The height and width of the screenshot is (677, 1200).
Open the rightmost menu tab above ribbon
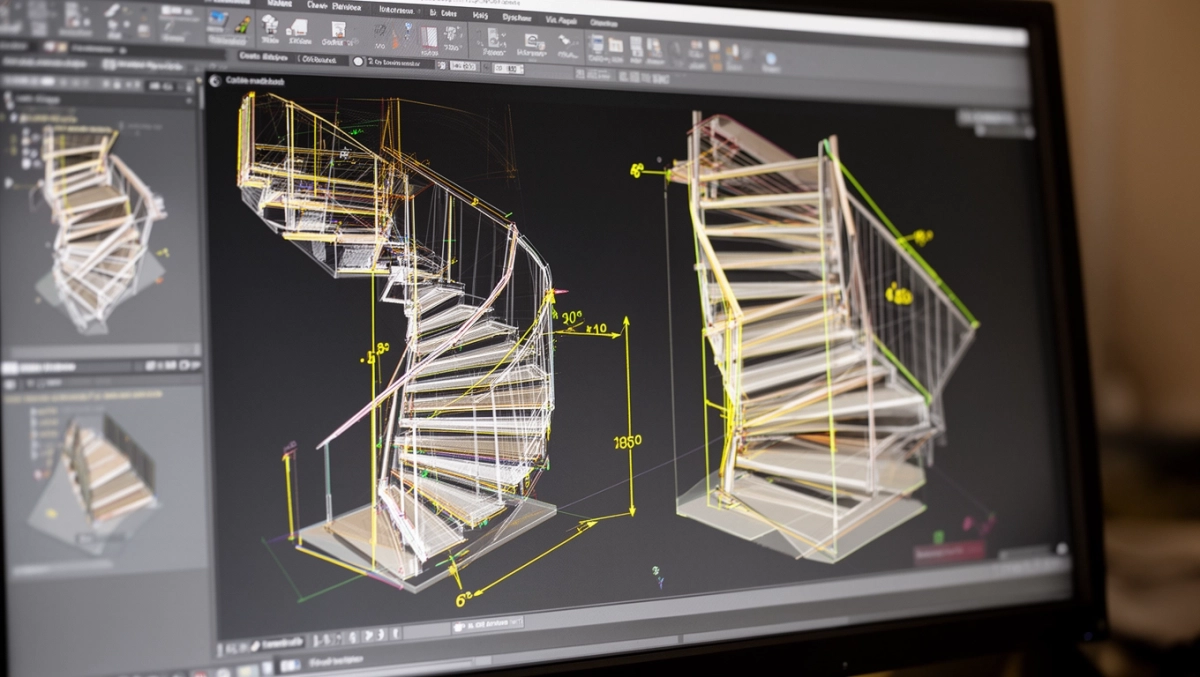point(604,22)
